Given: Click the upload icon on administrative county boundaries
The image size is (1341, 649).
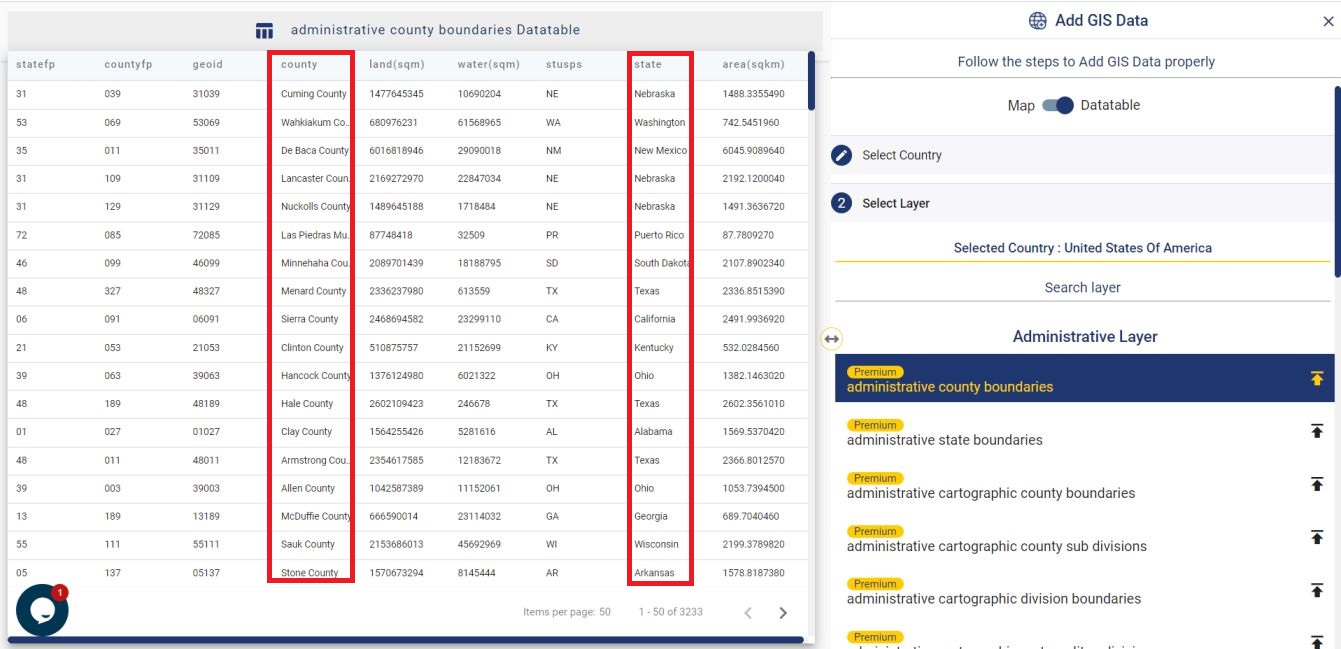Looking at the screenshot, I should coord(1317,377).
